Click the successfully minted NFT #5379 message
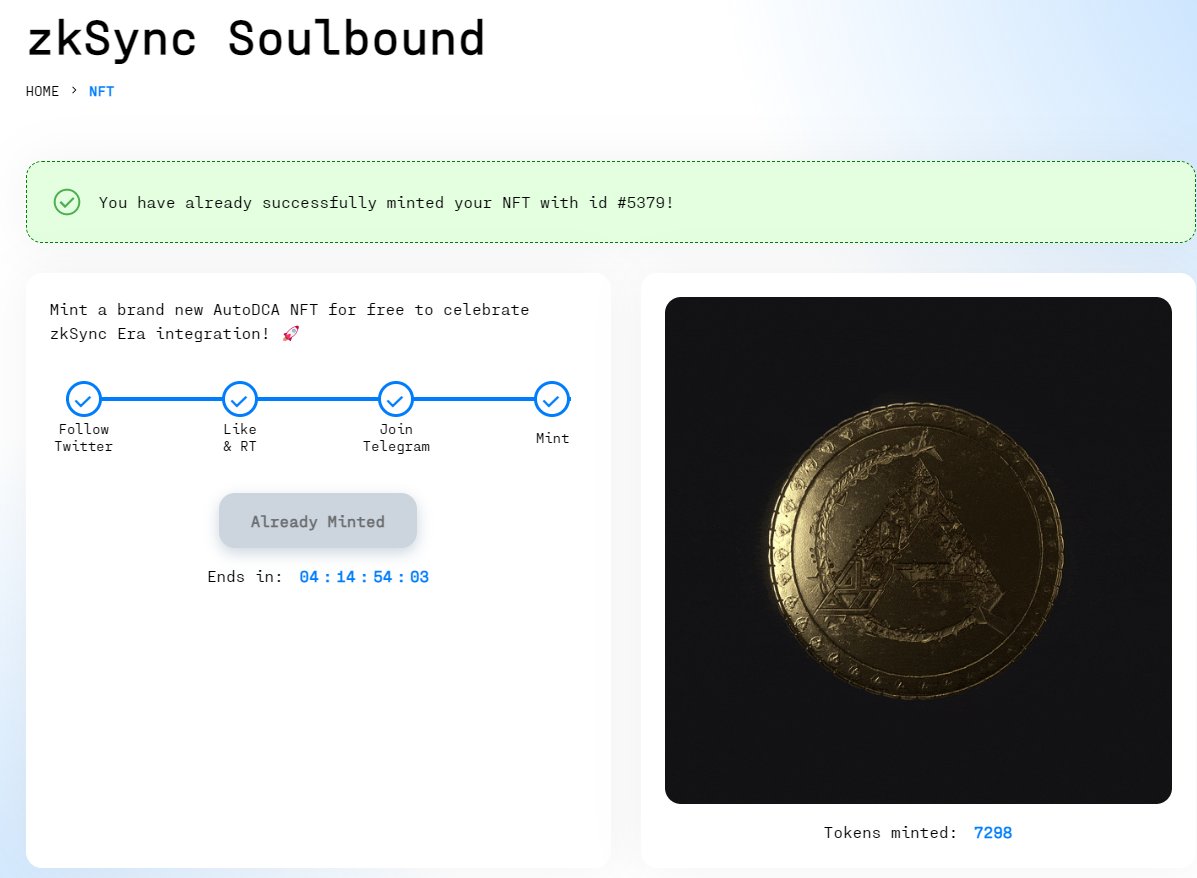 pyautogui.click(x=386, y=203)
